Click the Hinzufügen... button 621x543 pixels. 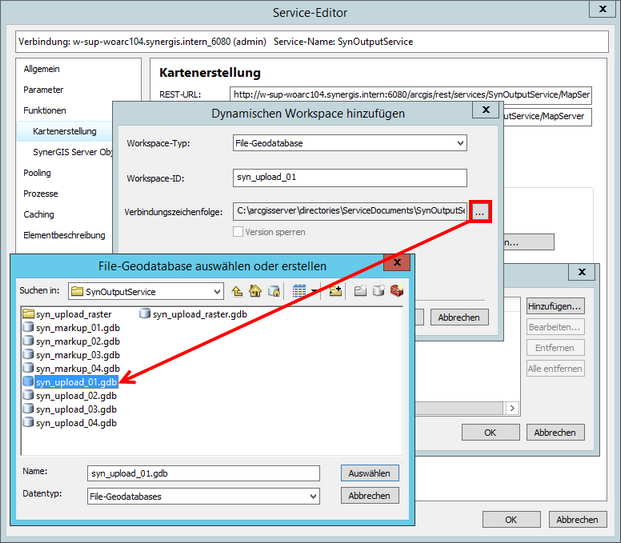(555, 306)
